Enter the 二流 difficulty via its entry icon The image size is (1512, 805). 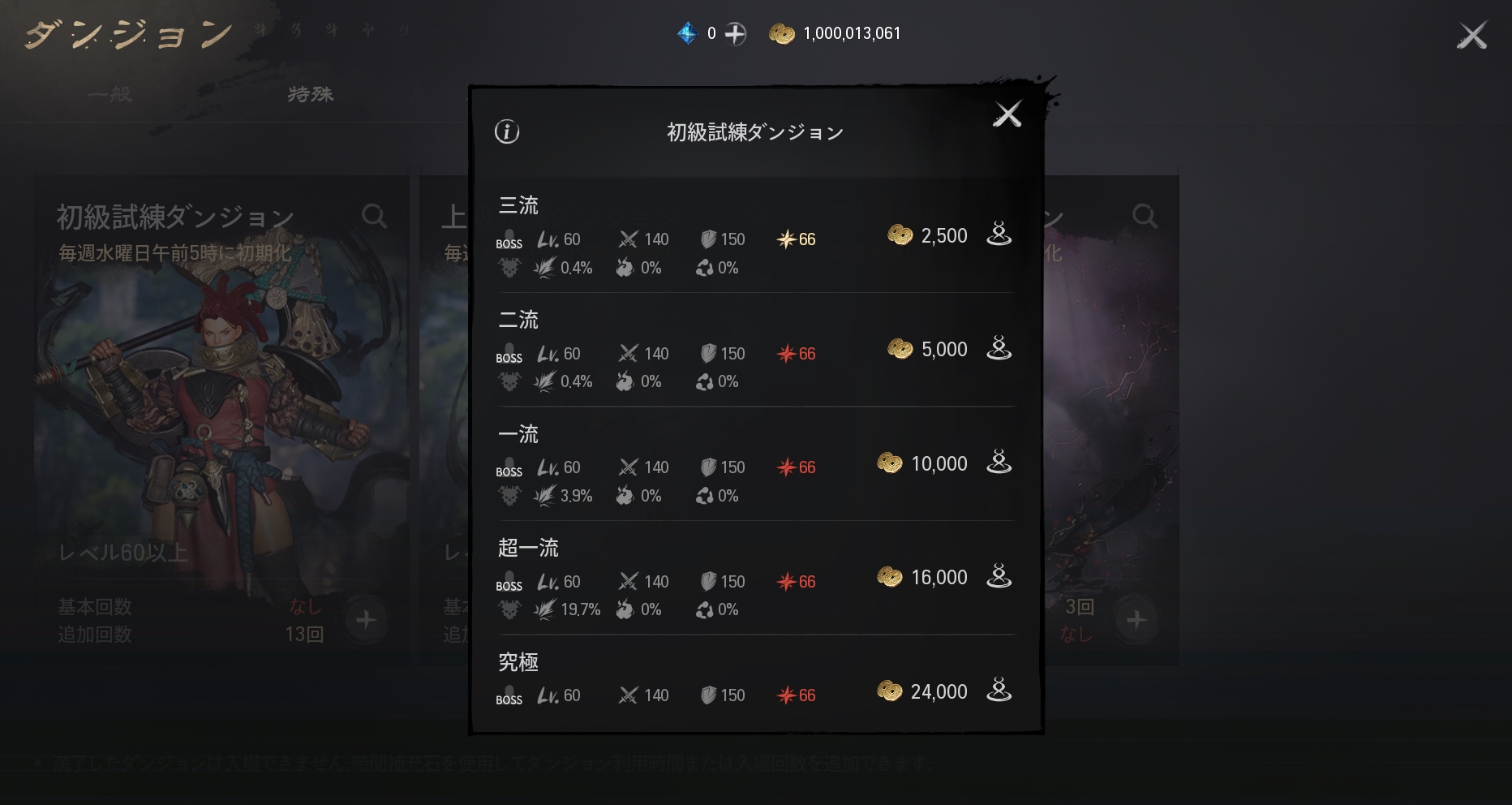pyautogui.click(x=999, y=348)
